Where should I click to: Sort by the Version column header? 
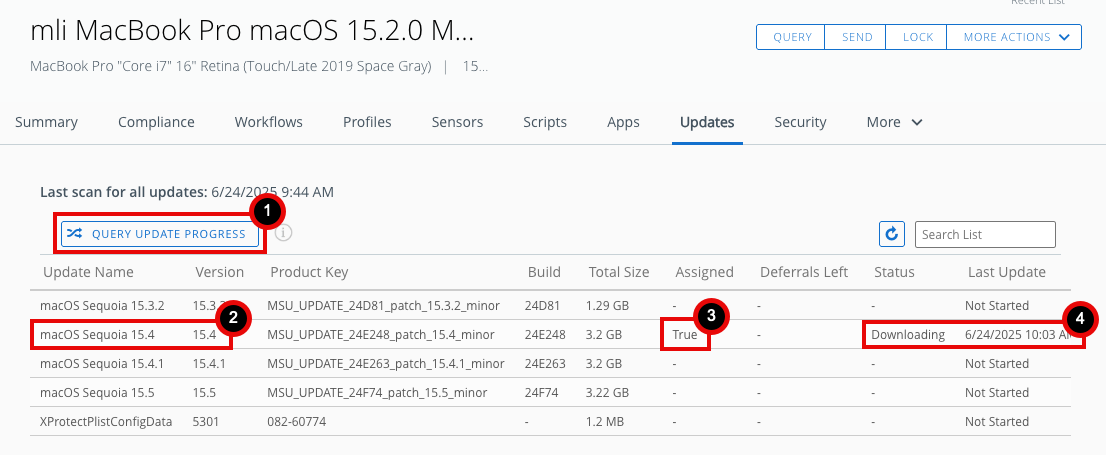(218, 272)
